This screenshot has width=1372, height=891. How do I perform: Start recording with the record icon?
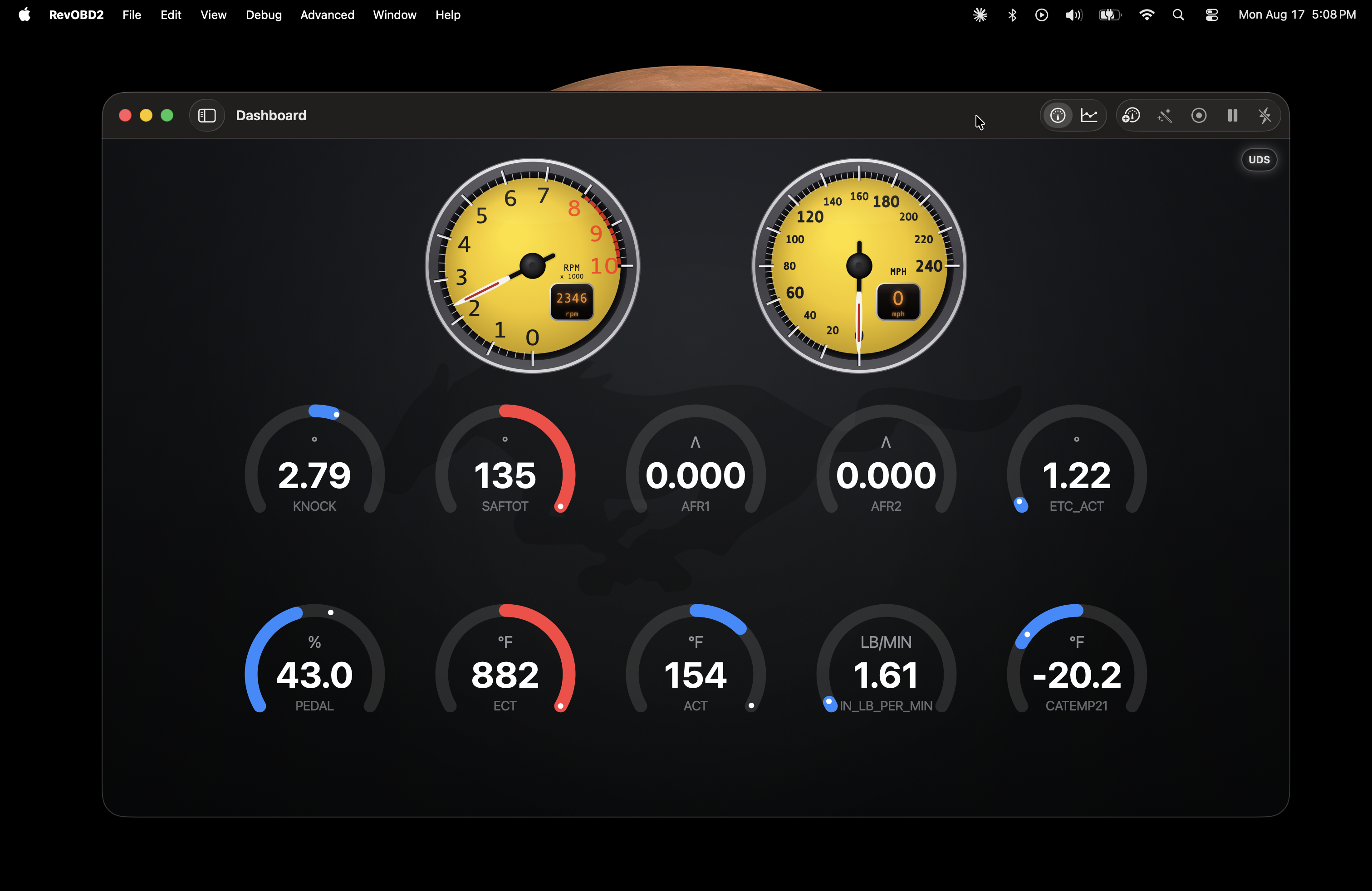pyautogui.click(x=1199, y=115)
